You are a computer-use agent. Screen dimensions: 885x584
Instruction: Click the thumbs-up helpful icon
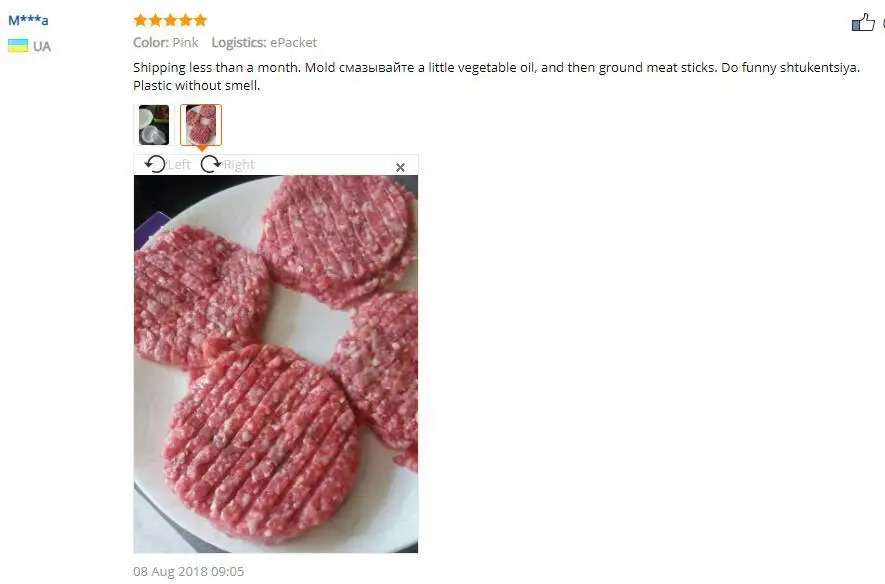pyautogui.click(x=863, y=22)
